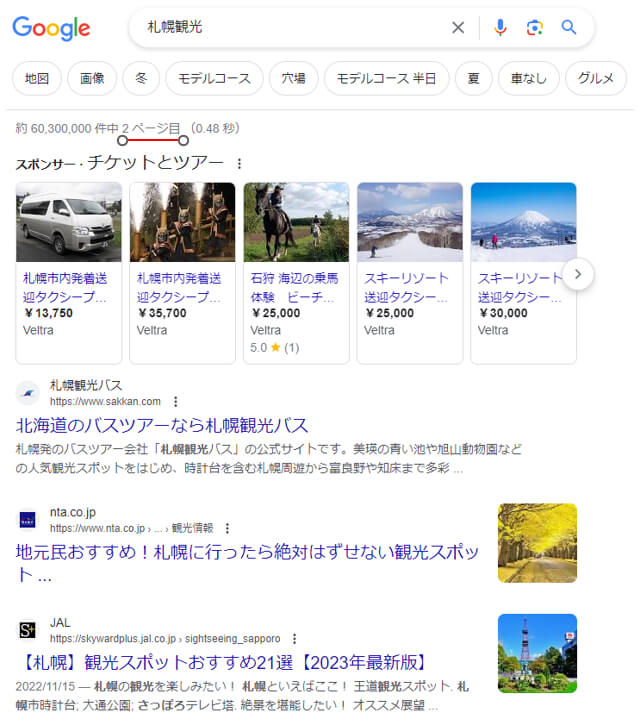638x715 pixels.
Task: Select the 車なし filter chip
Action: tap(529, 78)
